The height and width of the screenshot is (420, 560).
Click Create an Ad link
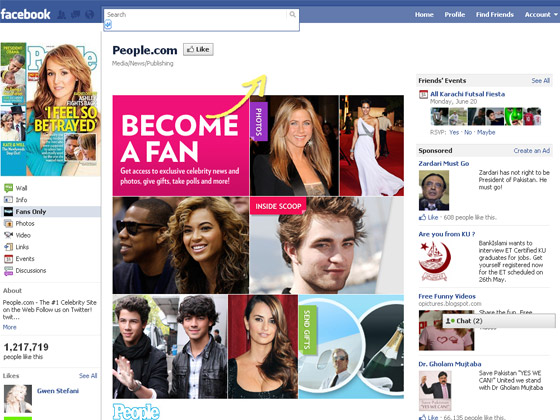[x=531, y=151]
